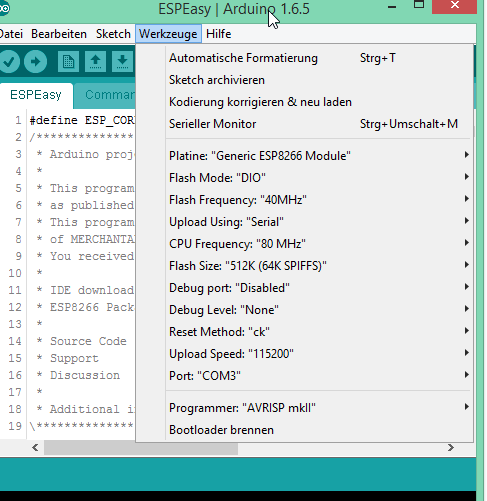Maximize the Arduino window

click(x=419, y=5)
